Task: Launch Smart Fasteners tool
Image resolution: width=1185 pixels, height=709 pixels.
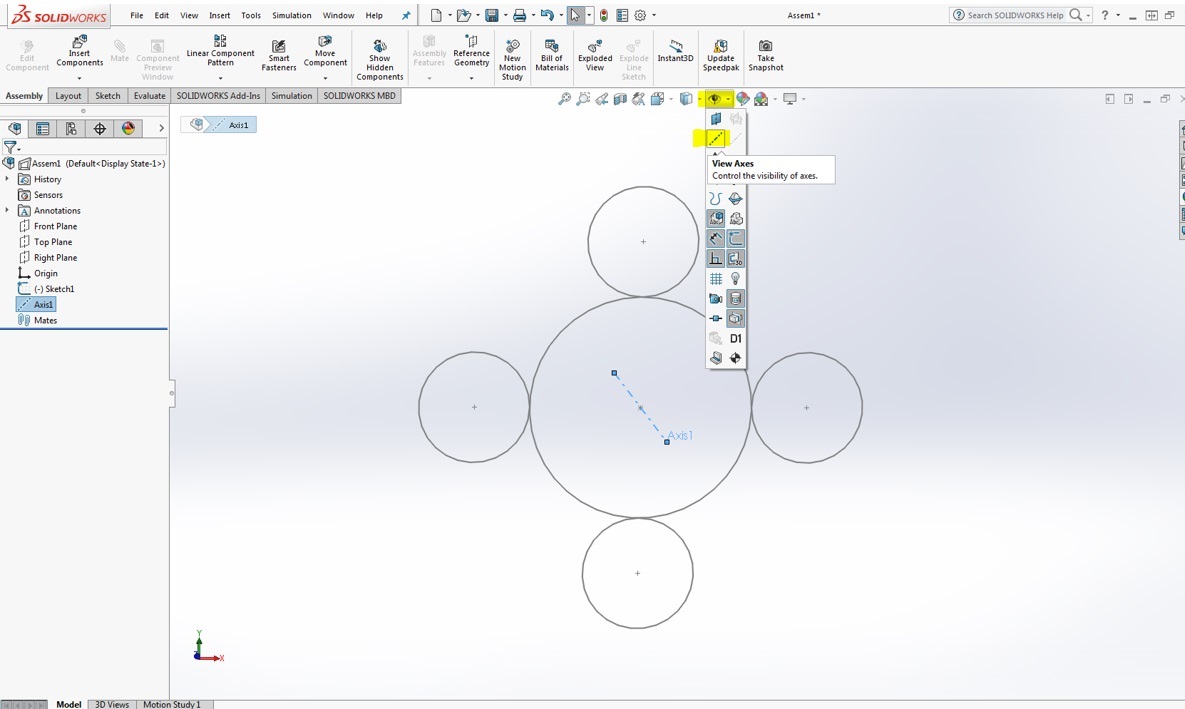Action: click(279, 56)
